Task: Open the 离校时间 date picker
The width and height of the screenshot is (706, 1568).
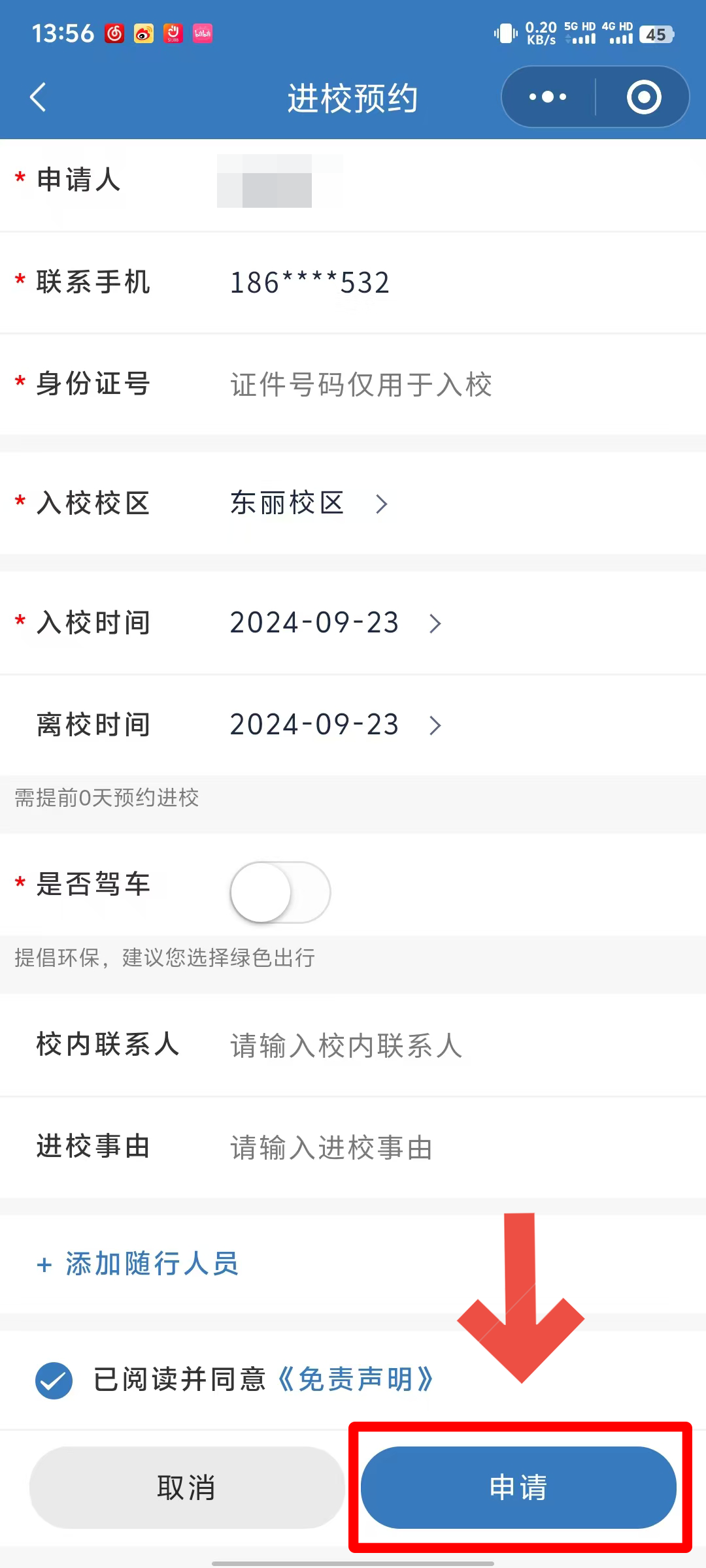Action: pyautogui.click(x=335, y=725)
